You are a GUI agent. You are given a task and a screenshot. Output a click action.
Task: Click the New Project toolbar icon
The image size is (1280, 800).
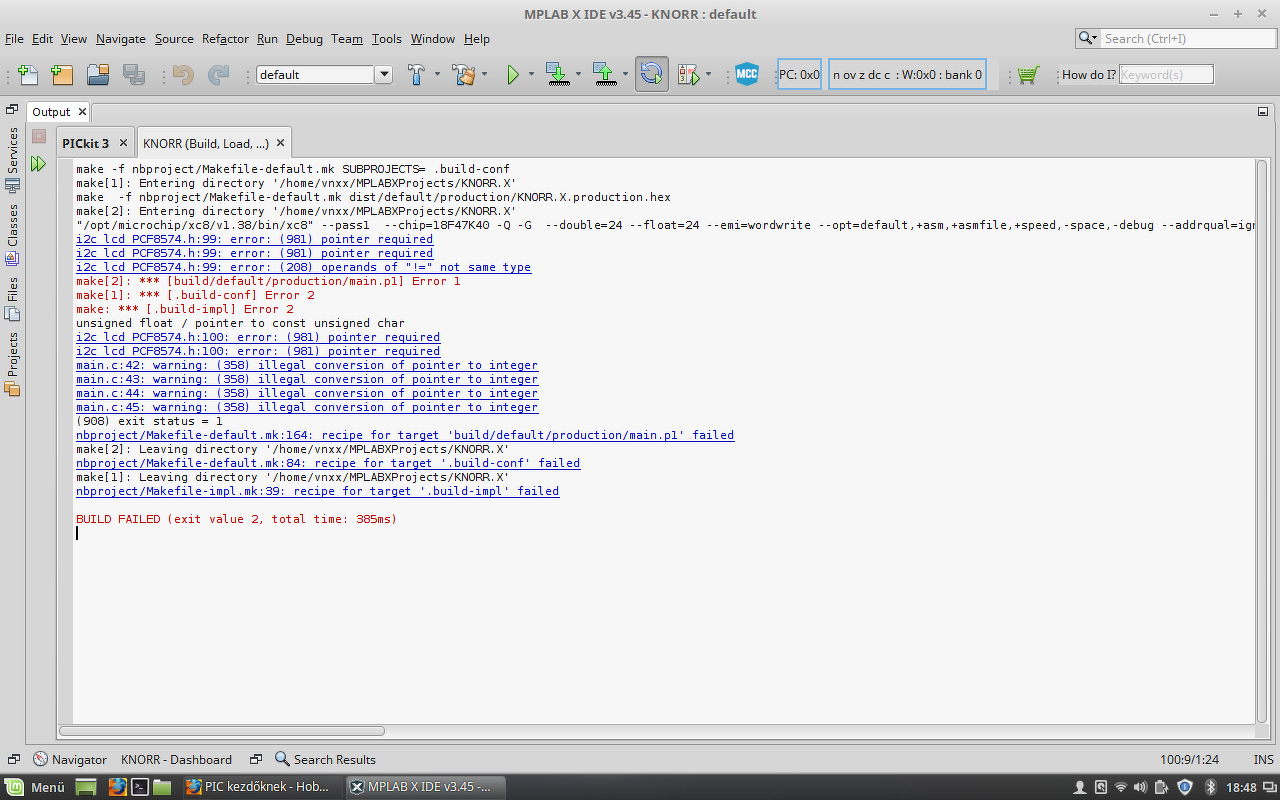click(x=62, y=75)
